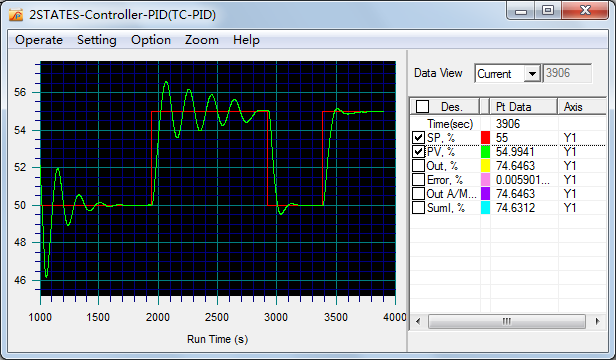
Task: Enable the Out, % trace checkbox
Action: pyautogui.click(x=418, y=165)
